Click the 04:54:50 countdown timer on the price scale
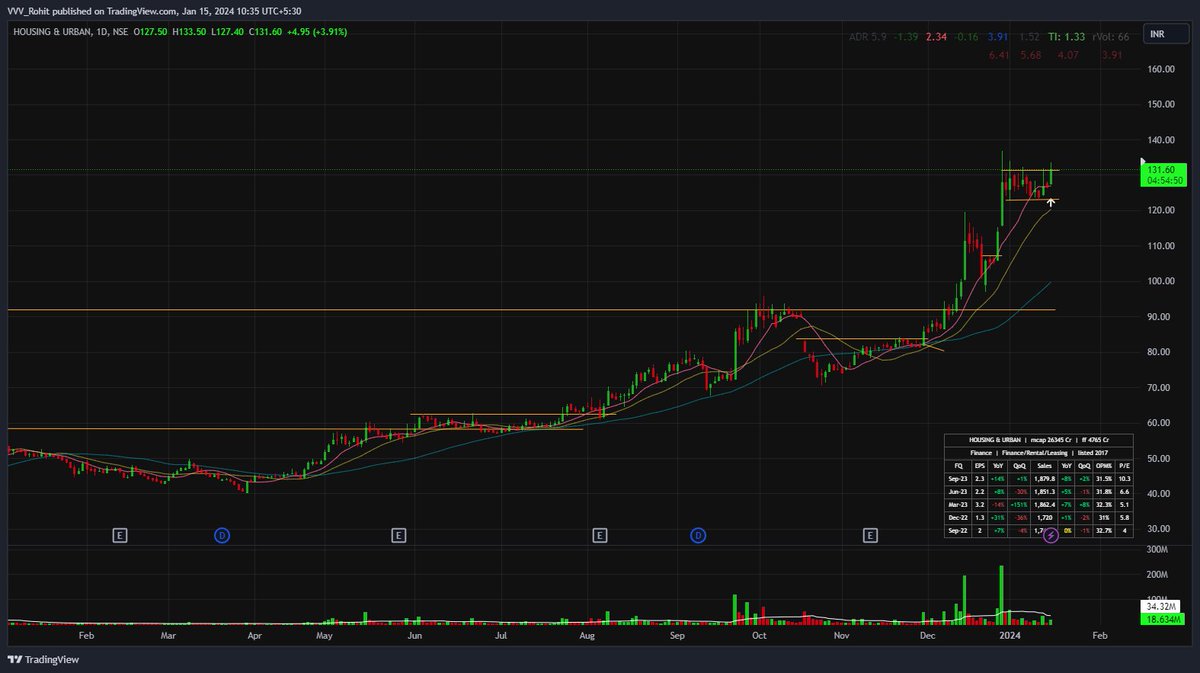This screenshot has width=1200, height=673. click(1163, 182)
